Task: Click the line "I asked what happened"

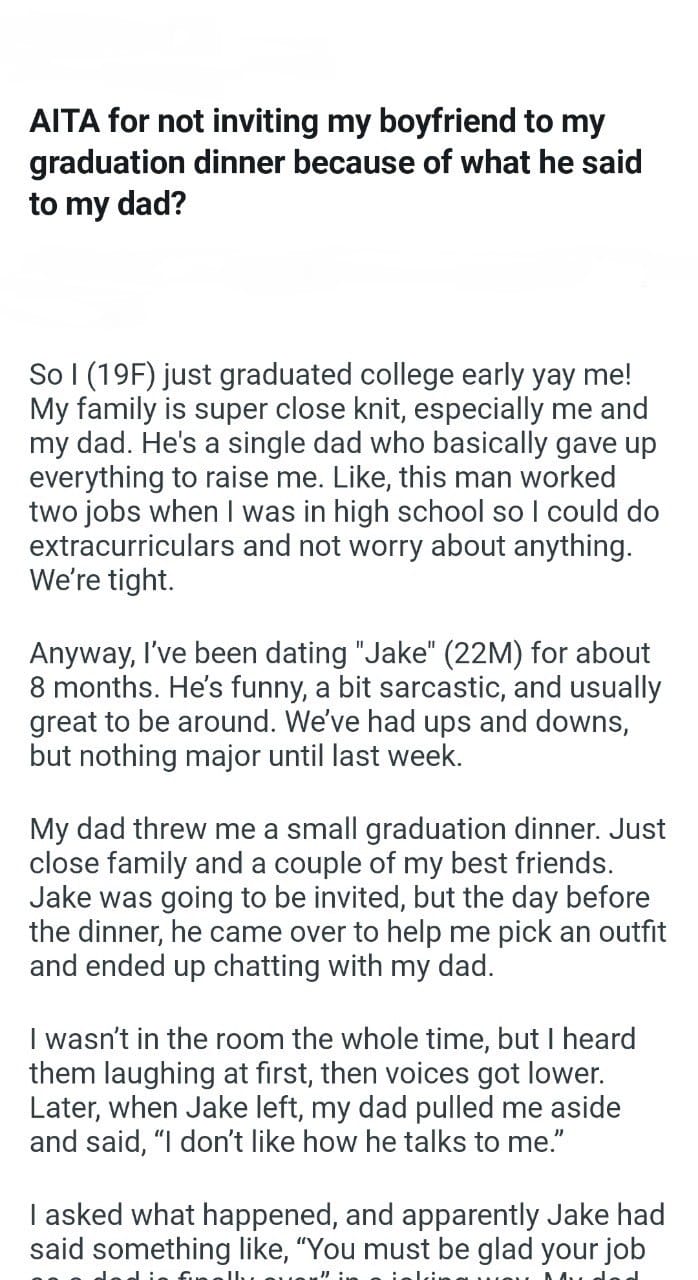Action: click(x=347, y=1214)
